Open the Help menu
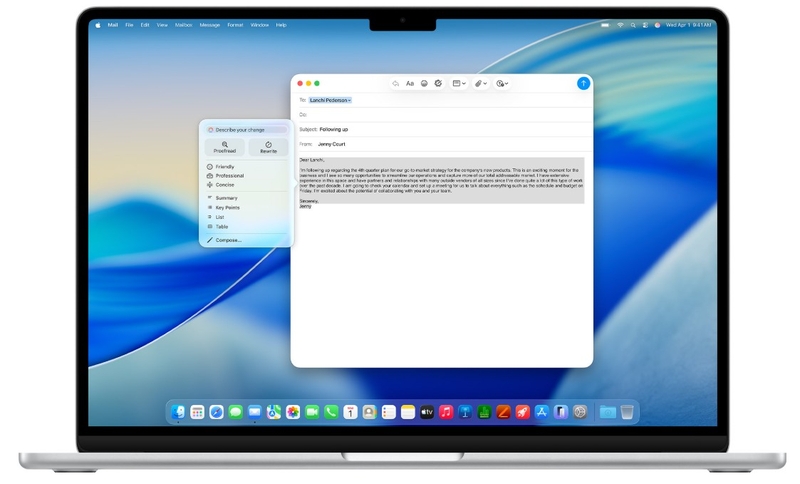800x484 pixels. pos(281,24)
